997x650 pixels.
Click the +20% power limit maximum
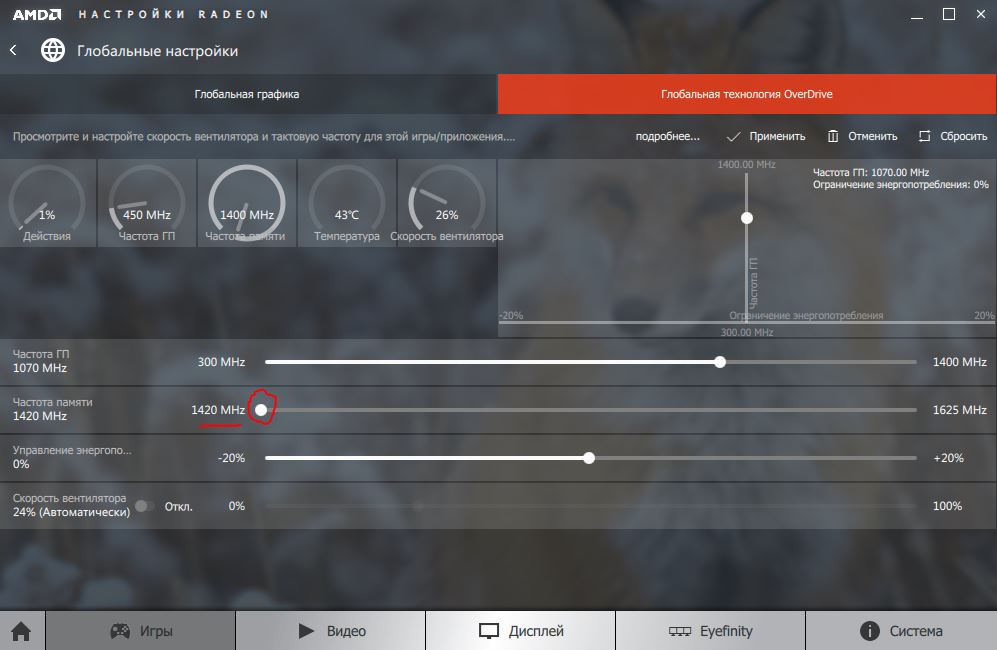tap(948, 458)
